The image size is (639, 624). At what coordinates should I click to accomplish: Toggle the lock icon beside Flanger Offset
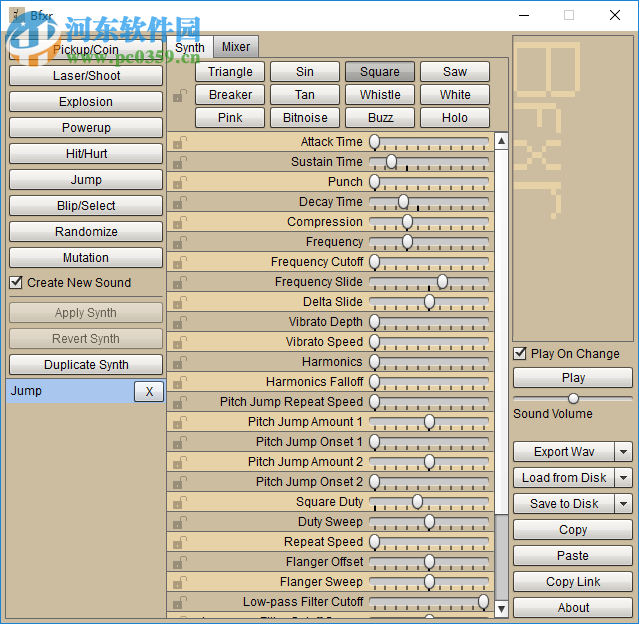point(180,562)
